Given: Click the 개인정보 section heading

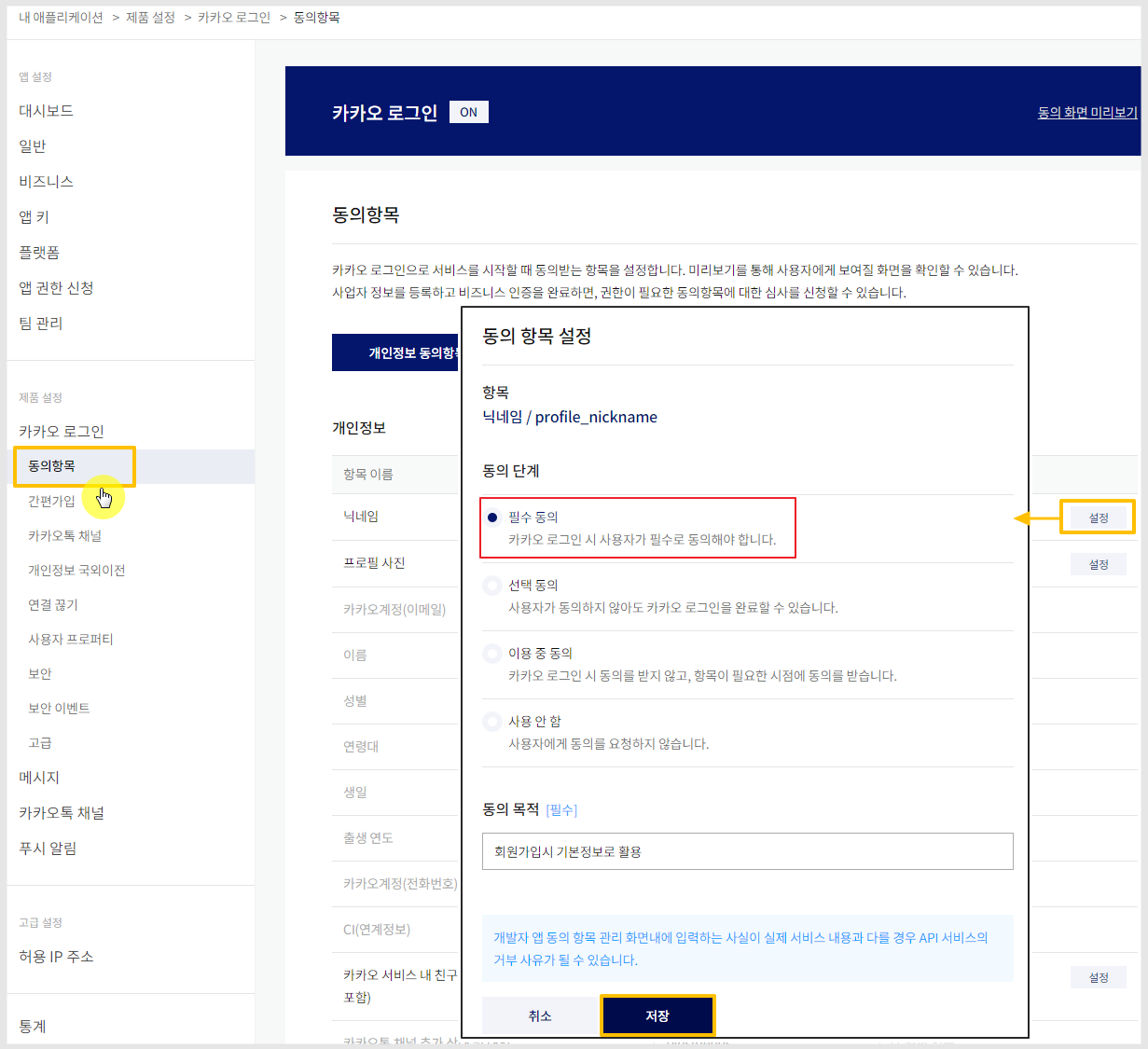Looking at the screenshot, I should [359, 428].
